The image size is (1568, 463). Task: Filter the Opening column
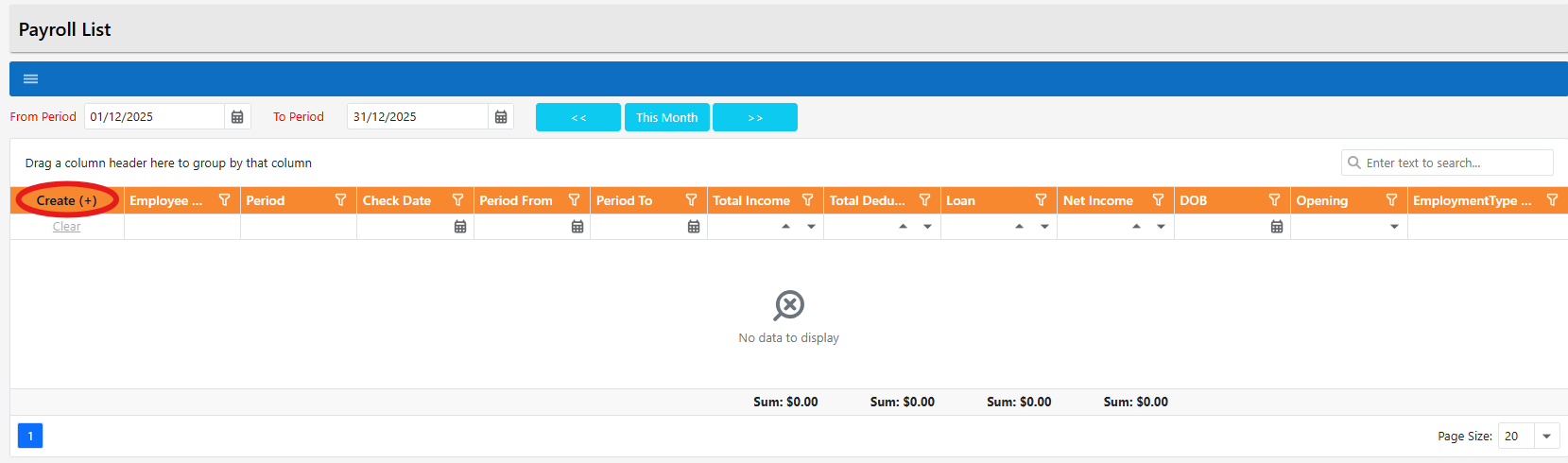point(1391,200)
